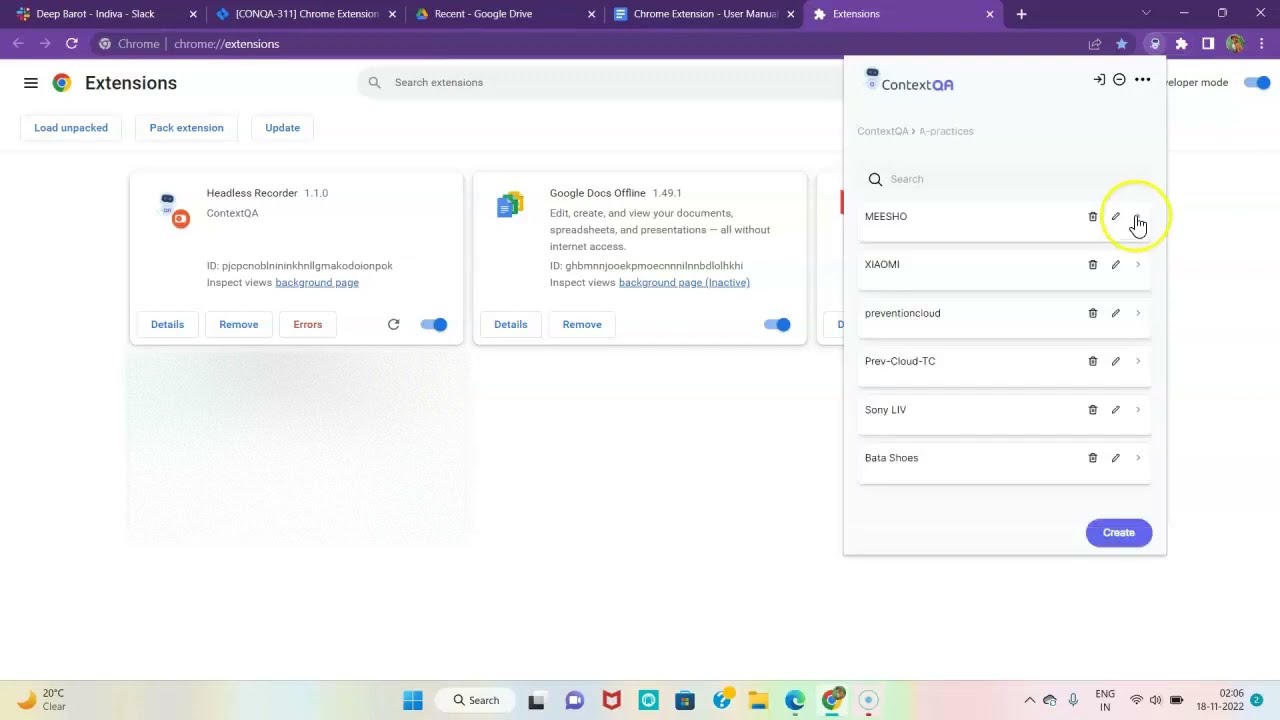Edit the Bata Shoes entry pencil icon

pyautogui.click(x=1115, y=458)
